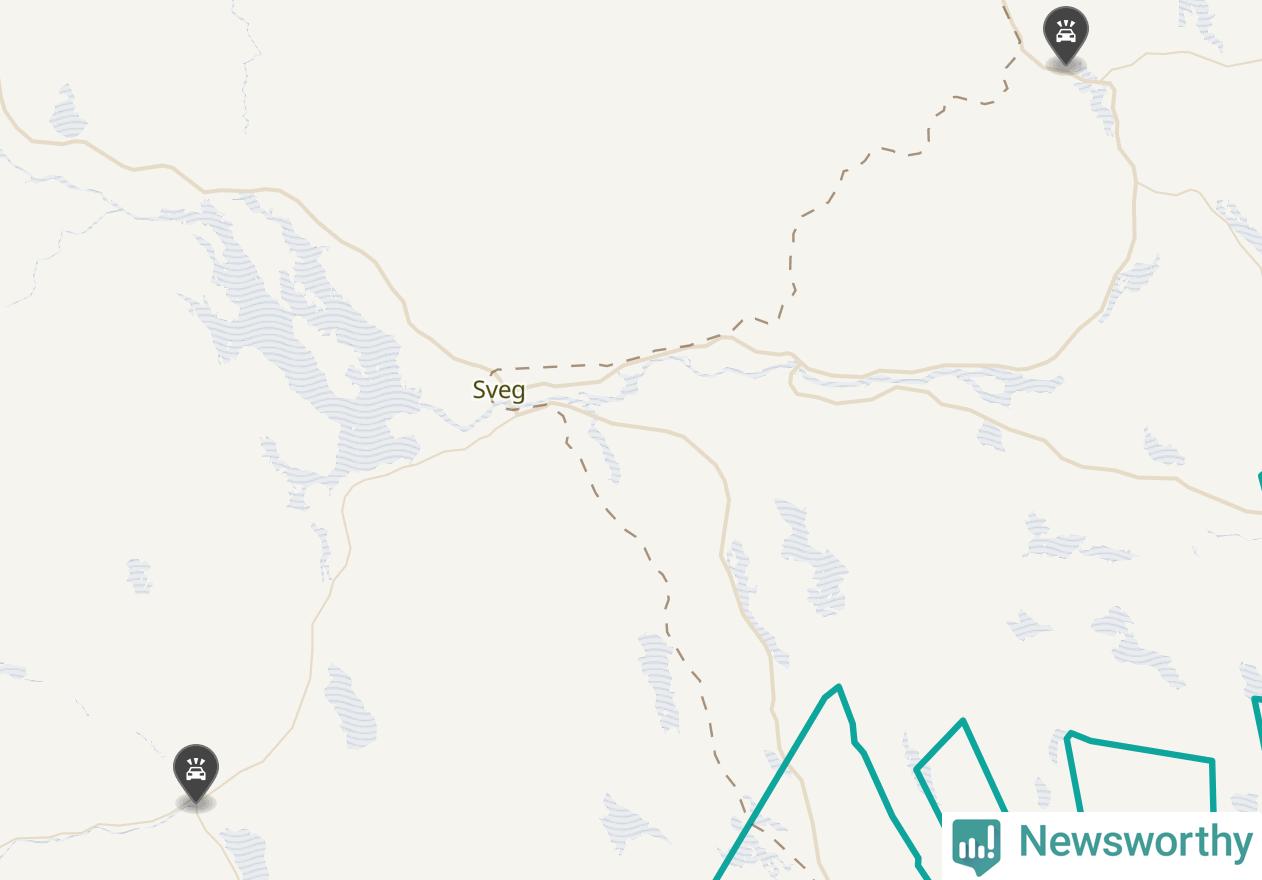Click the oval lake north of southwest marker
The width and height of the screenshot is (1262, 880).
351,706
